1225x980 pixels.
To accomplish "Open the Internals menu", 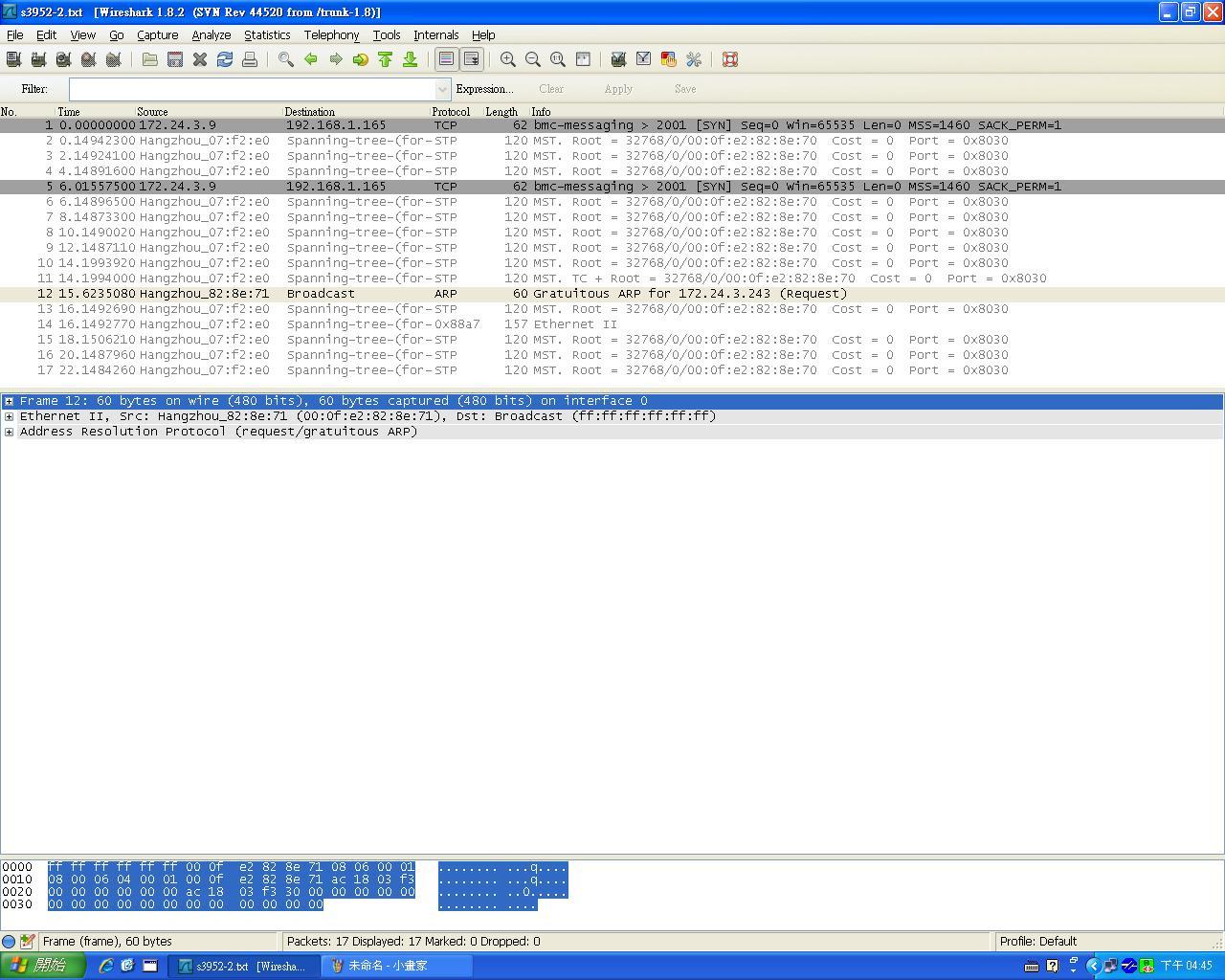I will (435, 34).
